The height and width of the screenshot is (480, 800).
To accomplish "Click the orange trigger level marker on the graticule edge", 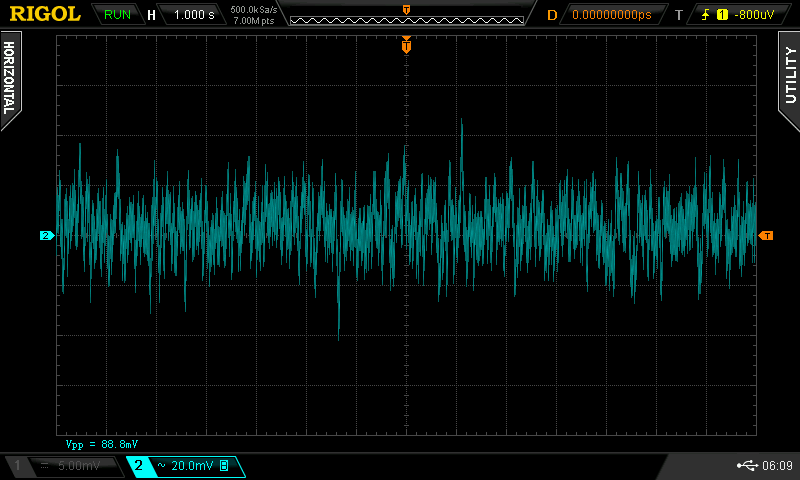I will (x=766, y=235).
